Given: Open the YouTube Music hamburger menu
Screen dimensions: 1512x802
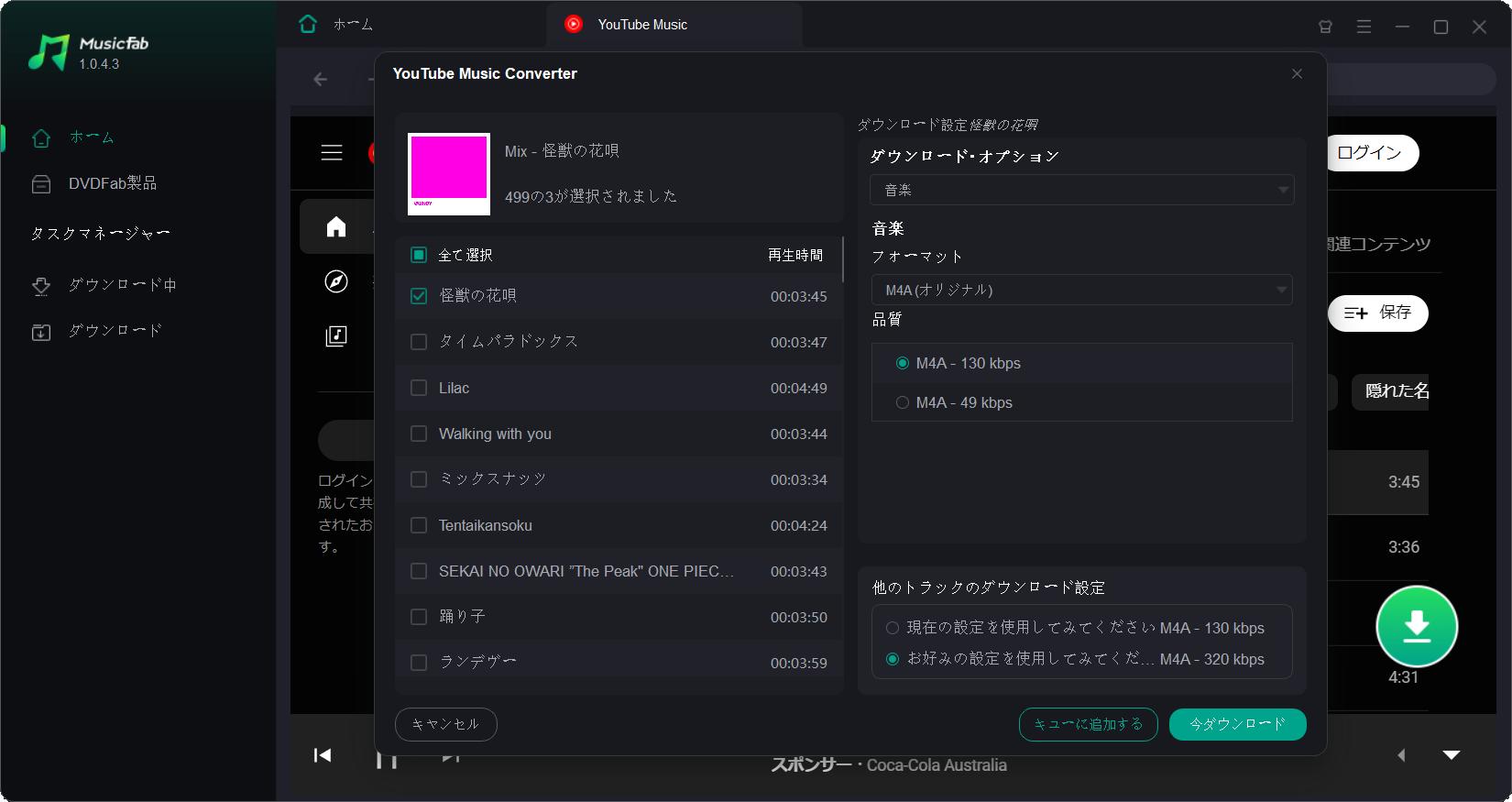Looking at the screenshot, I should click(332, 153).
